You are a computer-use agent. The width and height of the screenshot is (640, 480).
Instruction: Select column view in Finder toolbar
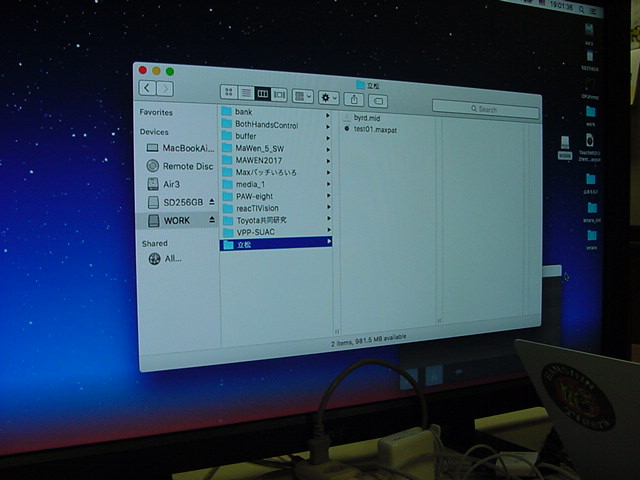click(262, 94)
